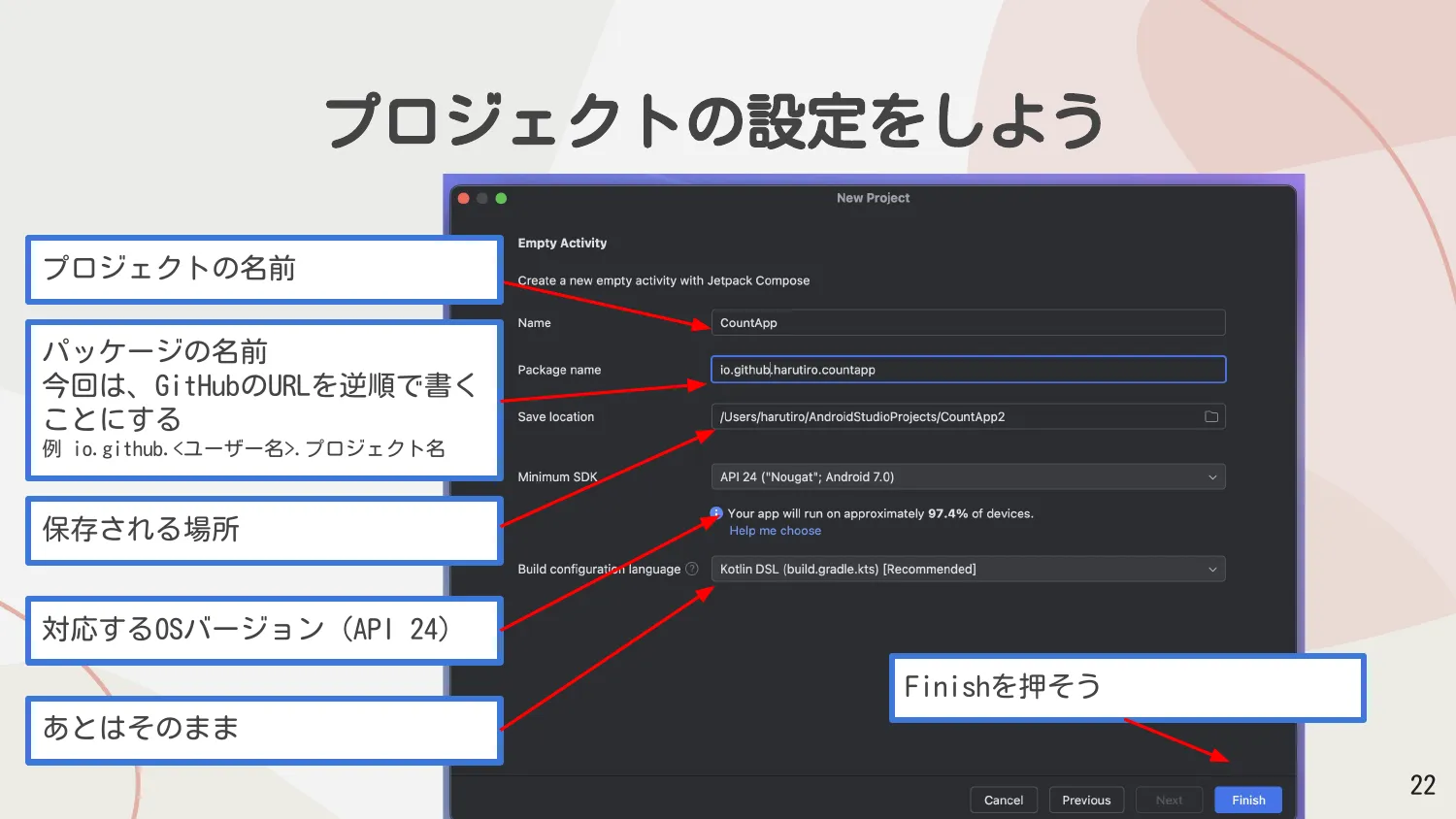Click the yellow minimize traffic light button
The image size is (1456, 819).
[481, 198]
